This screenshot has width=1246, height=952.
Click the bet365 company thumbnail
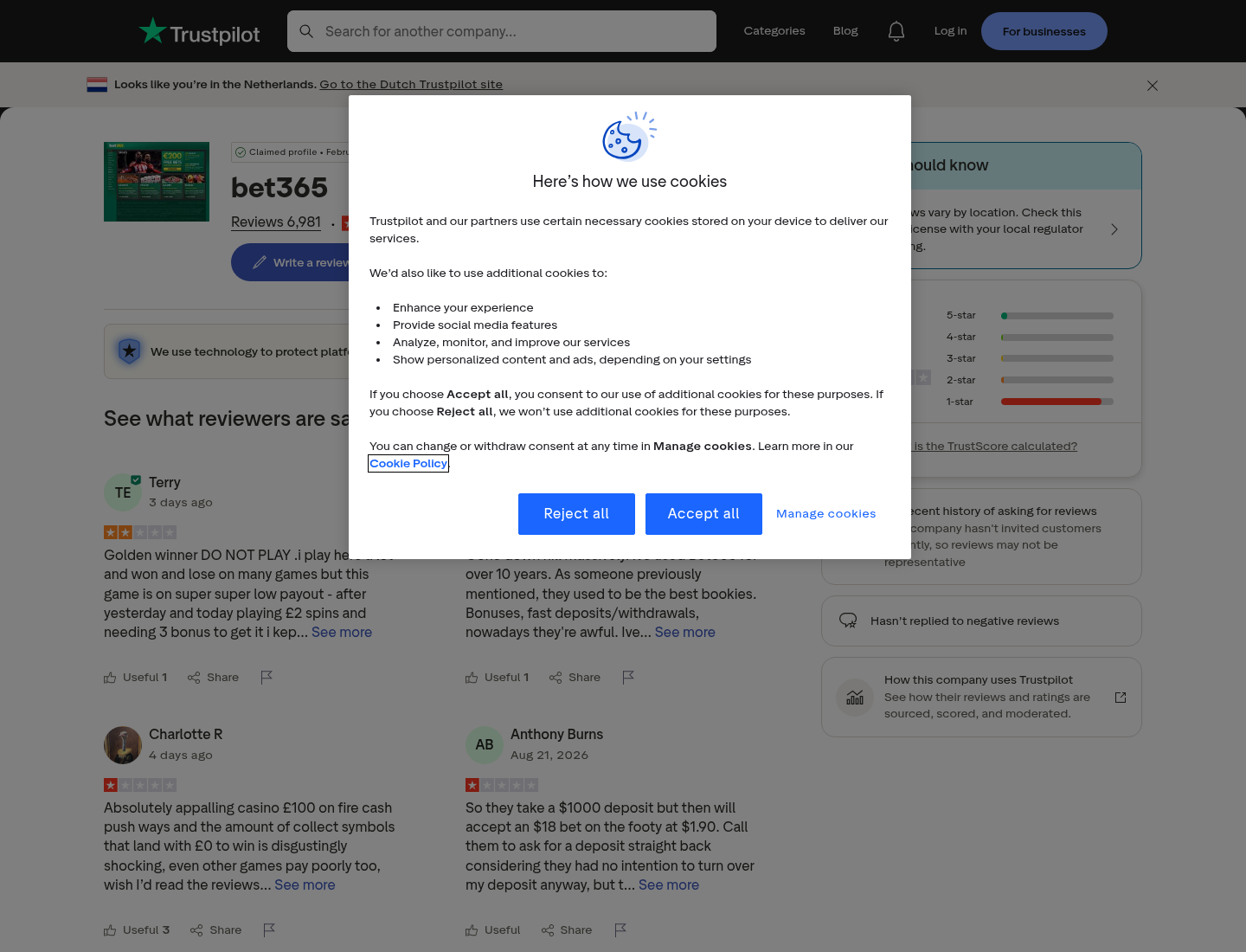tap(157, 182)
